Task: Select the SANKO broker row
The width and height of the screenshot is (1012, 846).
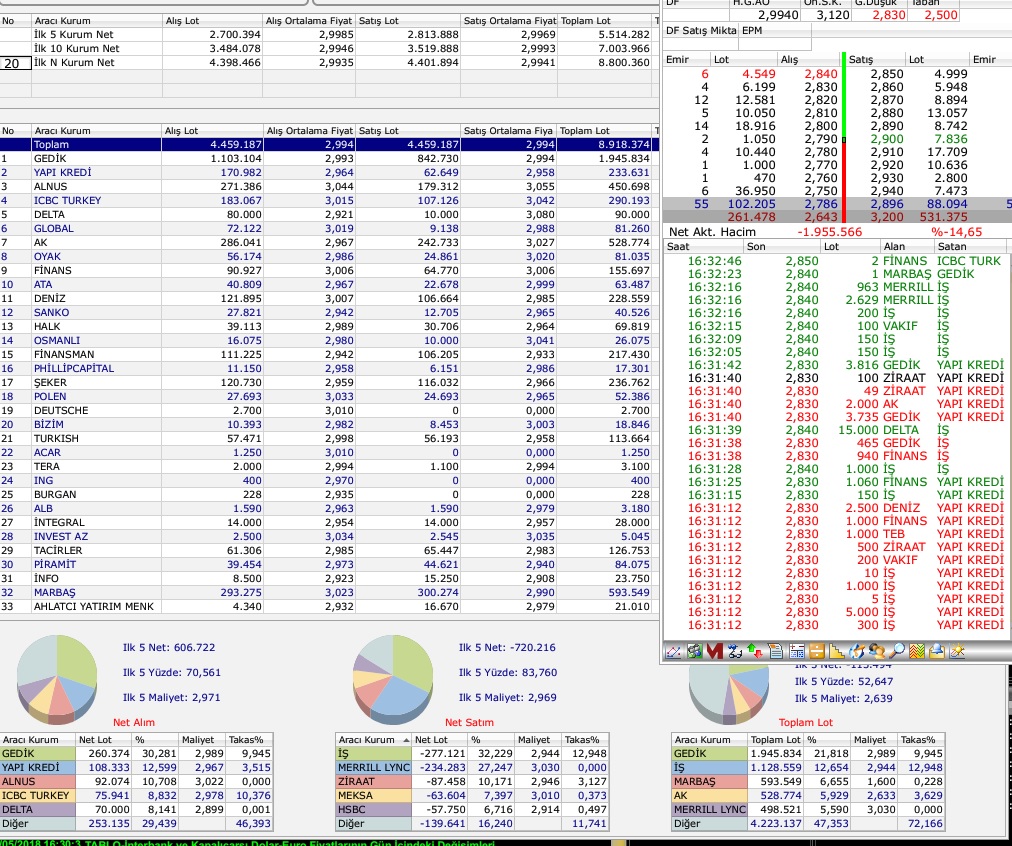Action: click(329, 313)
